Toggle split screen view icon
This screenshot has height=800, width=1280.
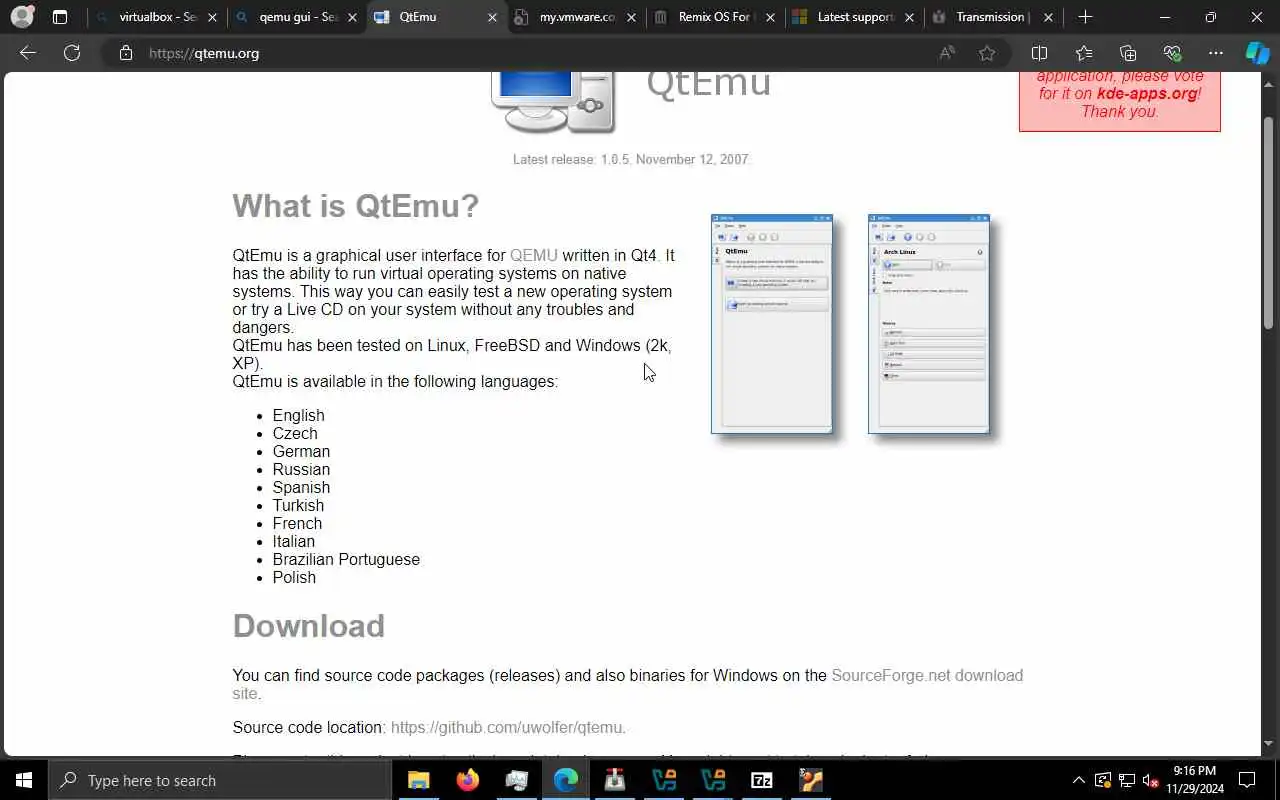tap(1039, 53)
